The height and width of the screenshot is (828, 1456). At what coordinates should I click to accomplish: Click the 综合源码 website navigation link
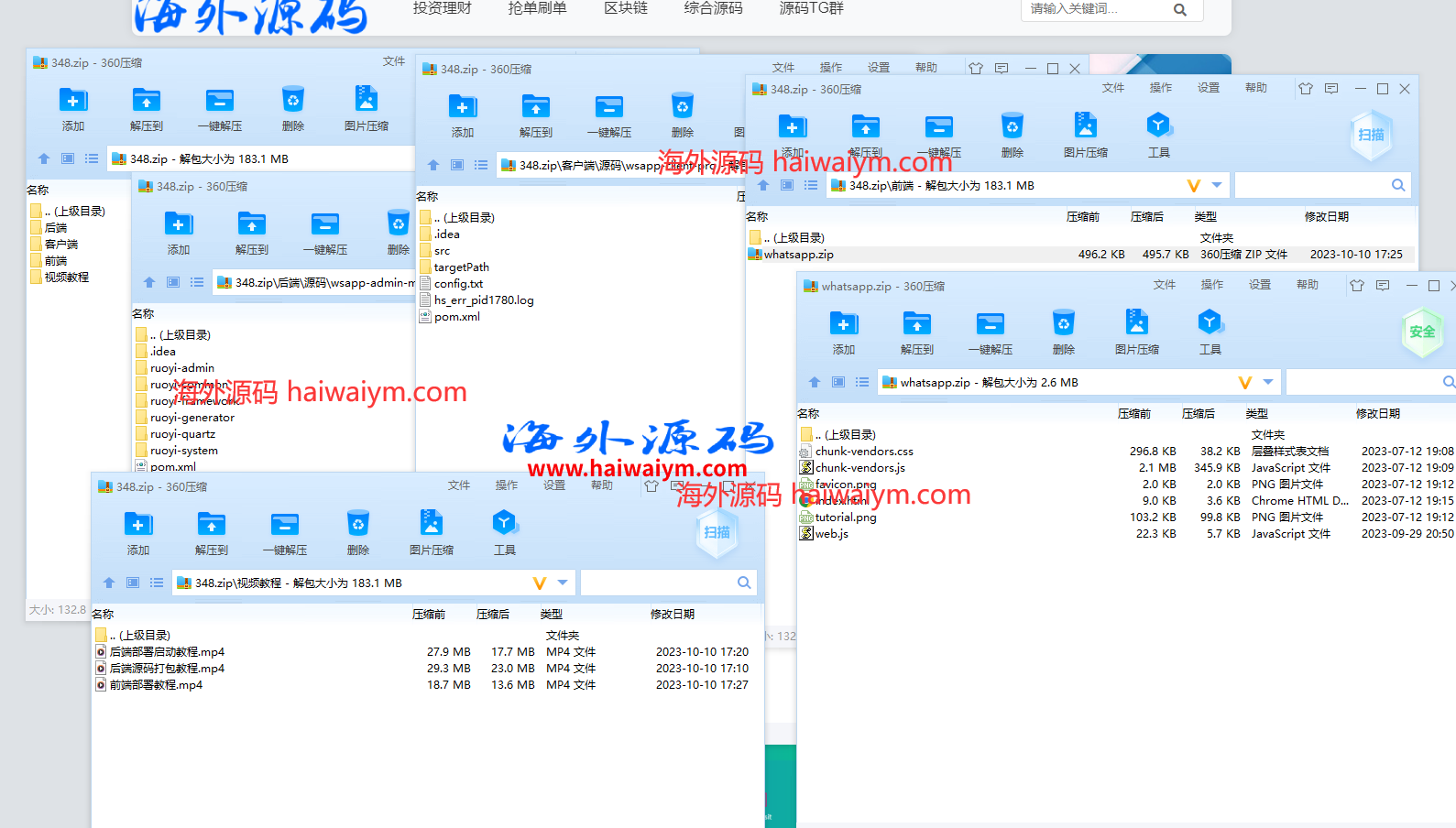click(x=713, y=8)
